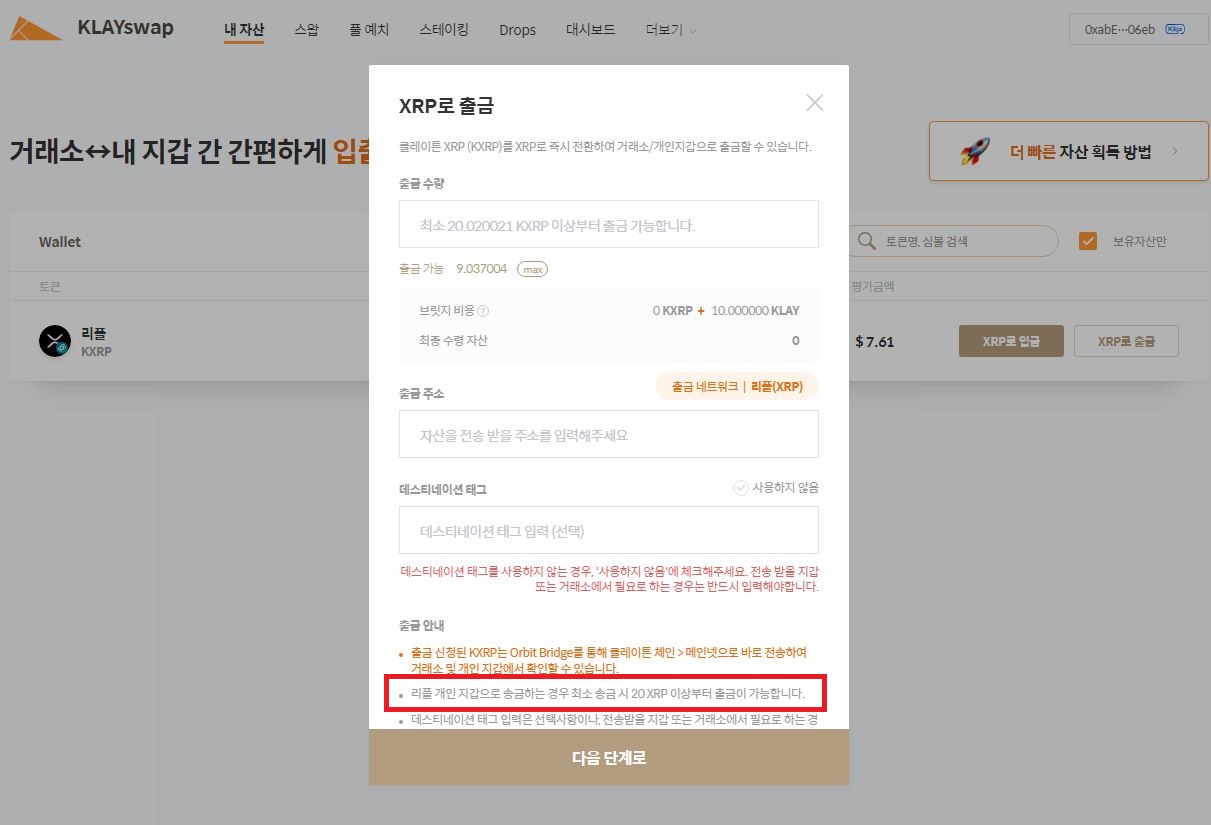Click the '최종 수령 자산' label
The image size is (1211, 825).
[x=454, y=341]
